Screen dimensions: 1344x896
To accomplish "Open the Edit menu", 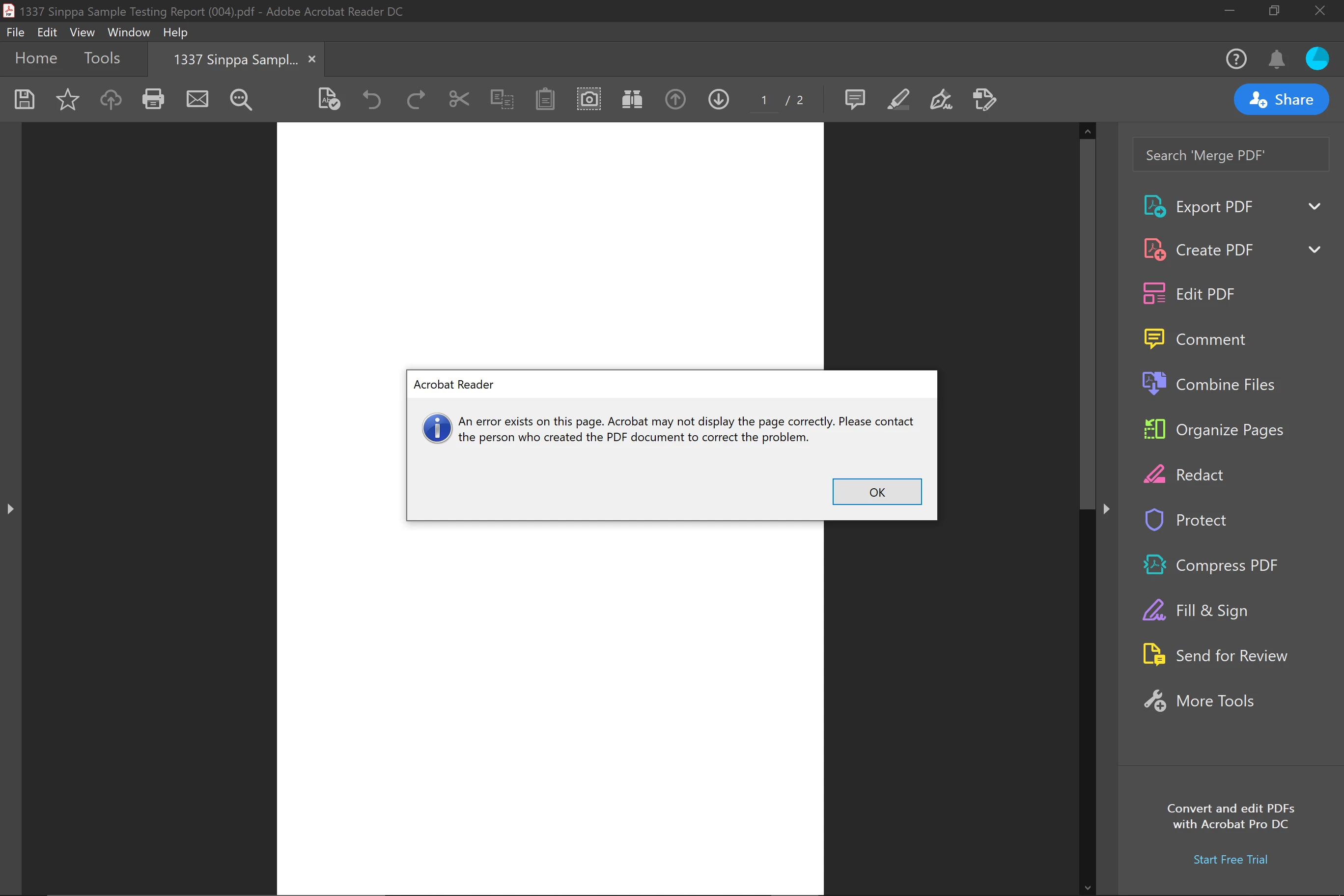I will click(x=47, y=32).
